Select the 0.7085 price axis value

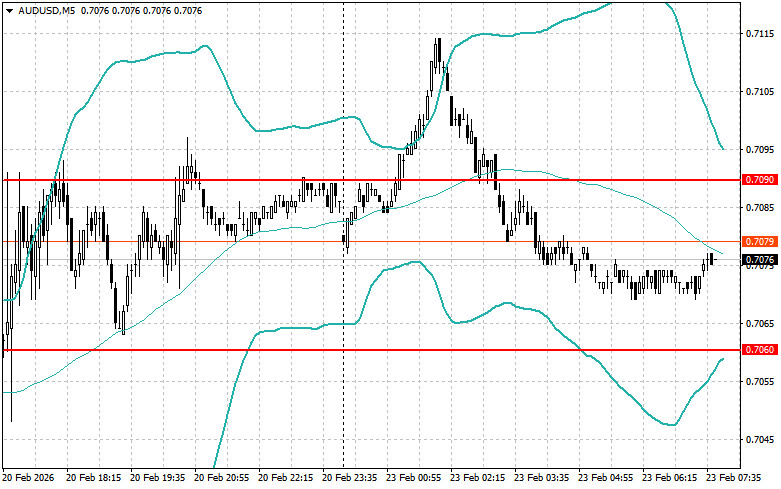click(x=760, y=208)
